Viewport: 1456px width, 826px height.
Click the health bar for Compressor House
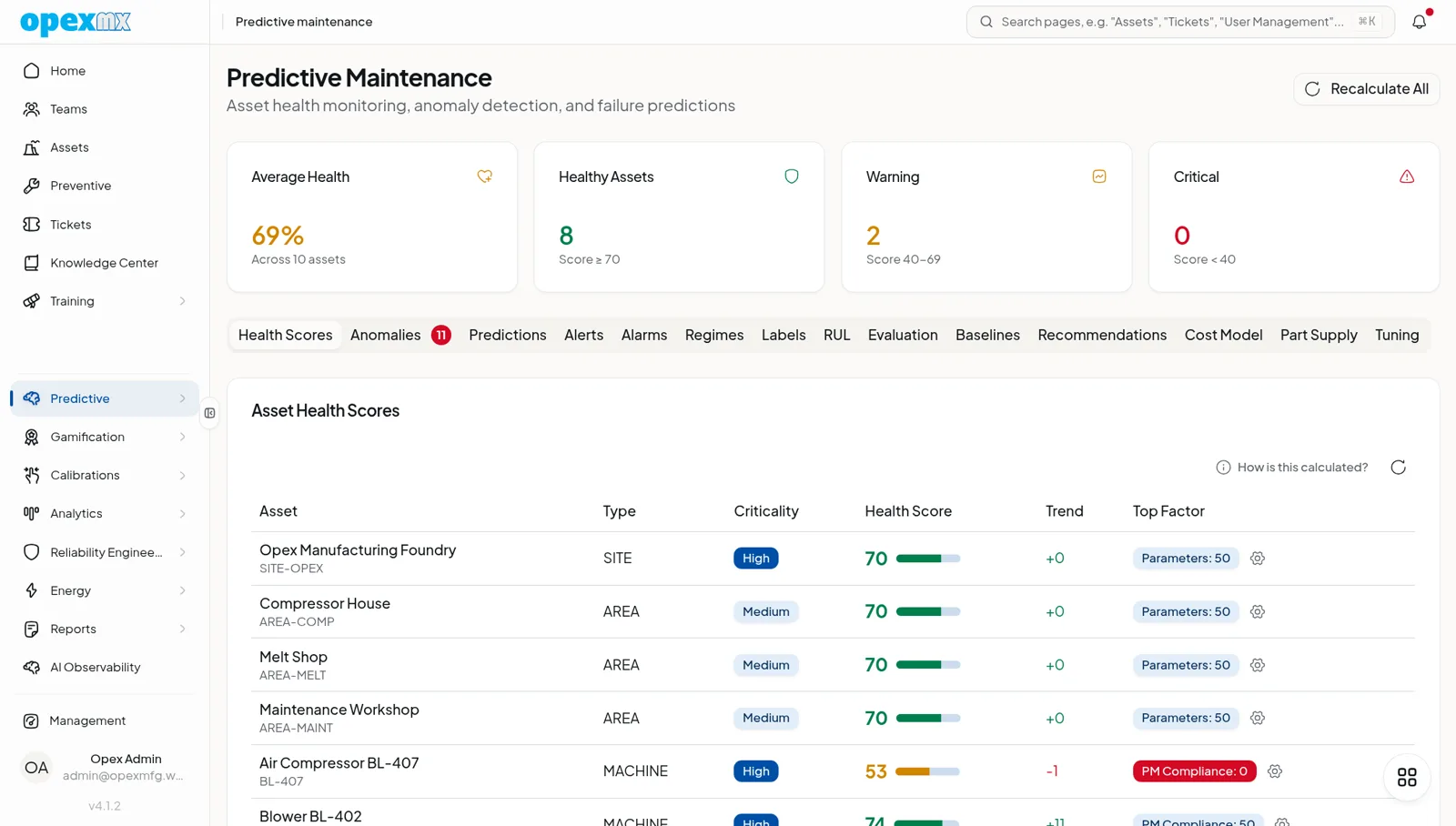pyautogui.click(x=928, y=612)
